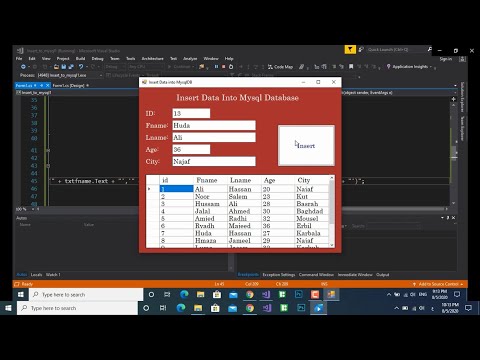Screen dimensions: 480x360
Task: Open the Debug menu
Action: click(x=97, y=58)
